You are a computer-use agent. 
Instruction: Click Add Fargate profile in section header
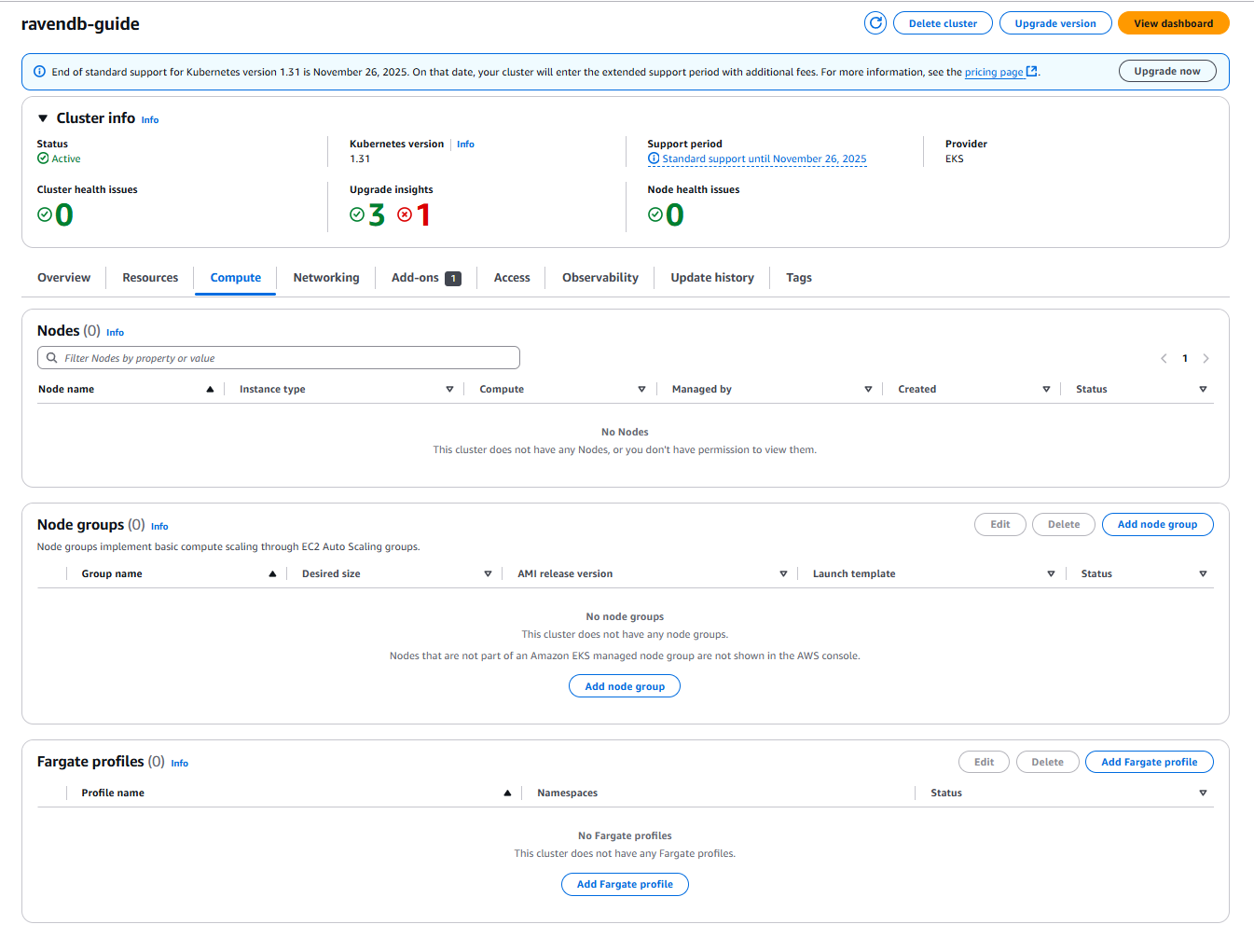point(1149,762)
